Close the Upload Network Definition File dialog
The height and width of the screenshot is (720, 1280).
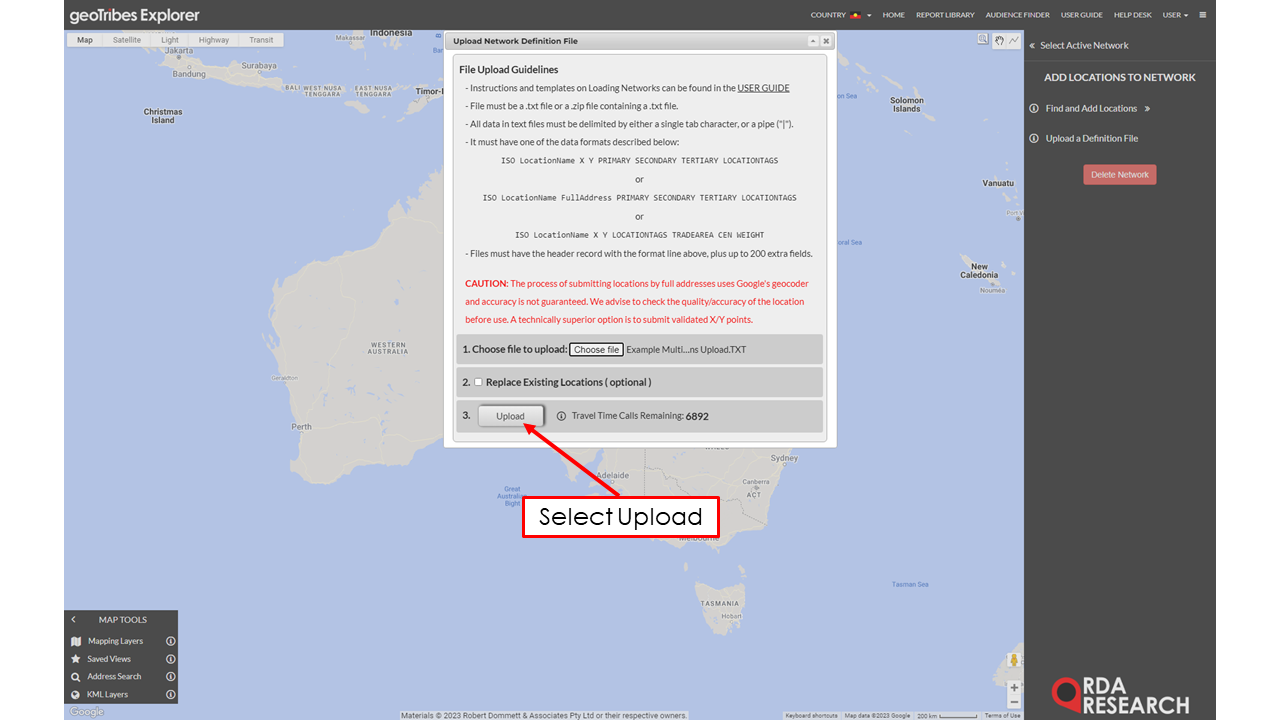coord(826,41)
